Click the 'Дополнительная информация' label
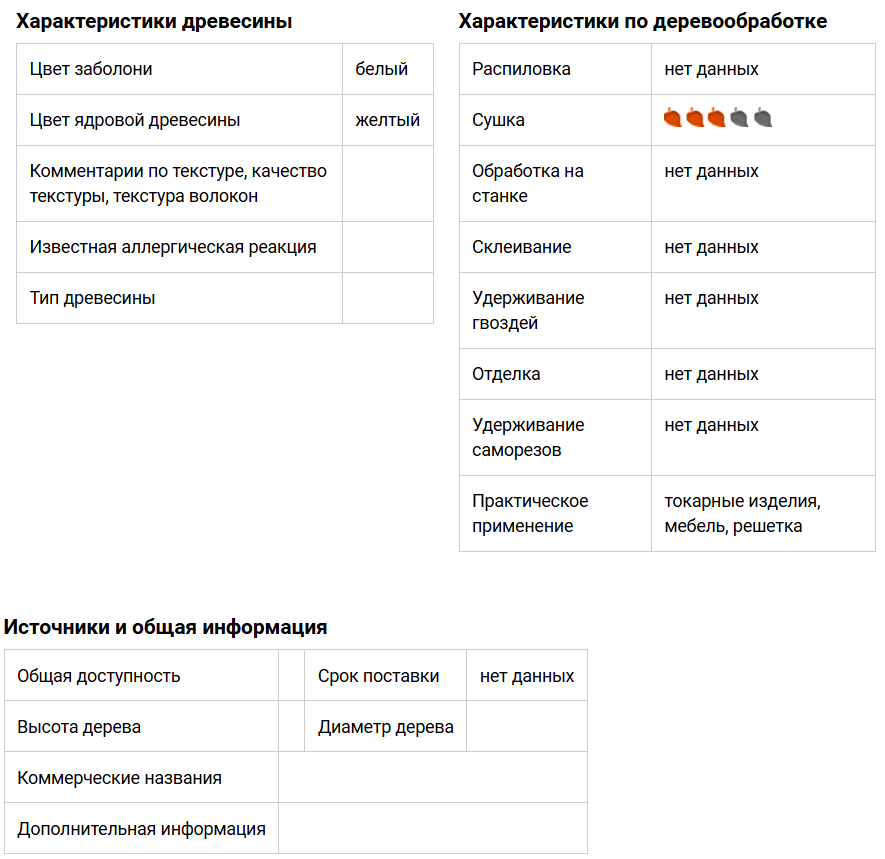The width and height of the screenshot is (885, 859). [141, 829]
